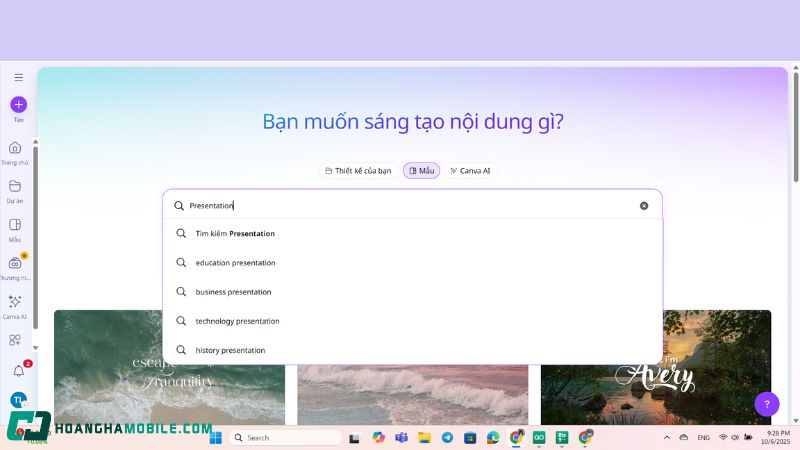Open Wi-Fi network icon in tray
The image size is (800, 450).
tap(723, 438)
